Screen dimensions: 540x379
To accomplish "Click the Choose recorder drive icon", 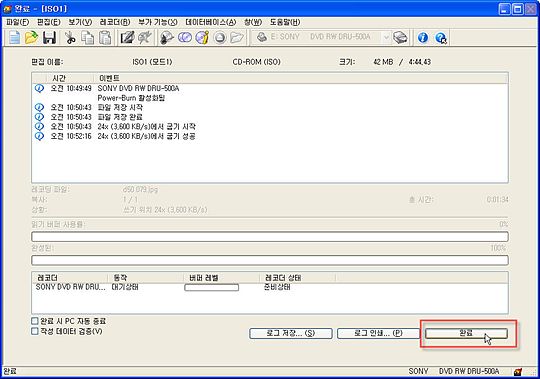I will click(400, 38).
